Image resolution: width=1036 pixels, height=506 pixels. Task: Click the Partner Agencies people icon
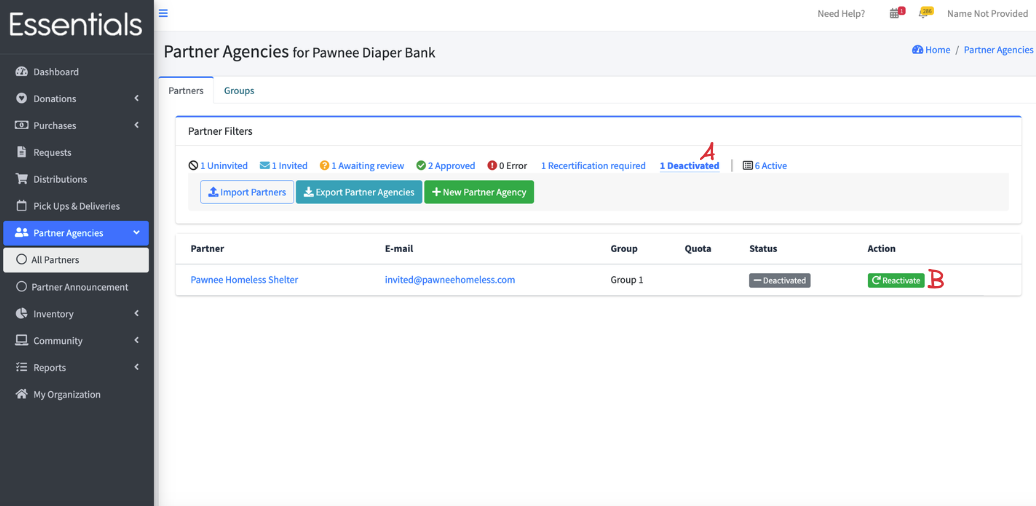(x=21, y=233)
